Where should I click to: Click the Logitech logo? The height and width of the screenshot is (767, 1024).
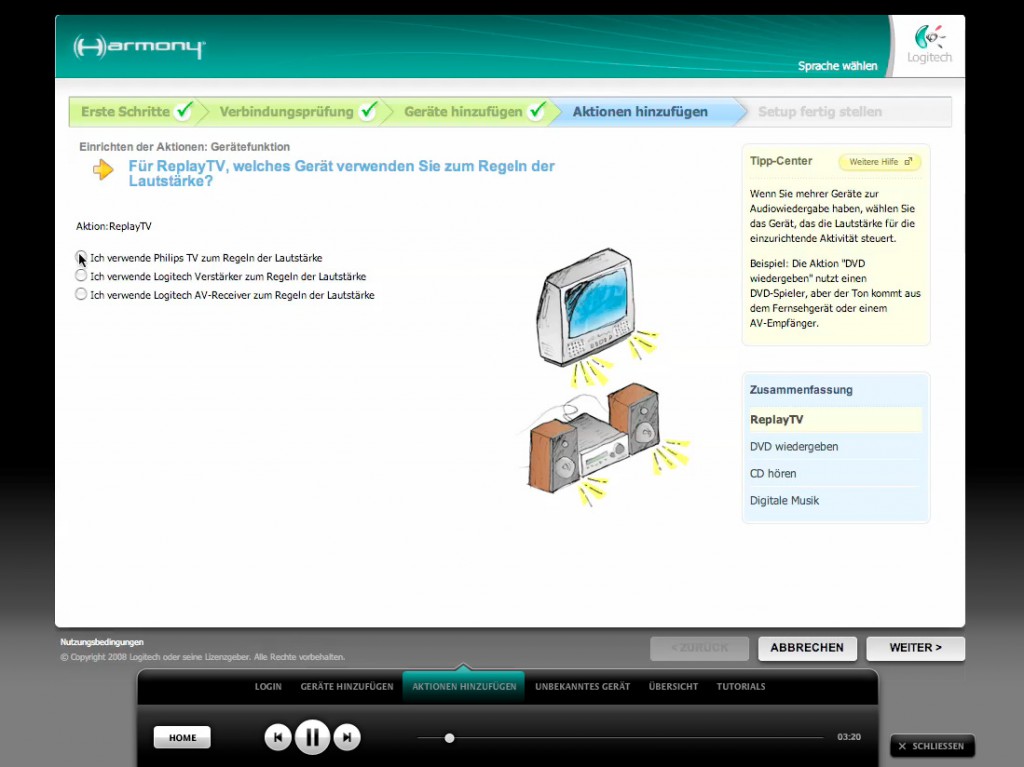coord(929,44)
